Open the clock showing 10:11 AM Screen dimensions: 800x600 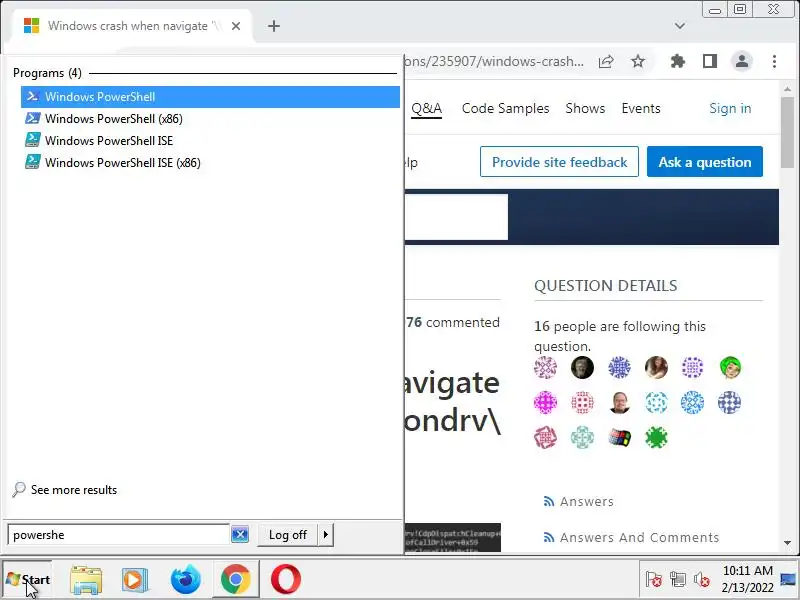coord(747,579)
